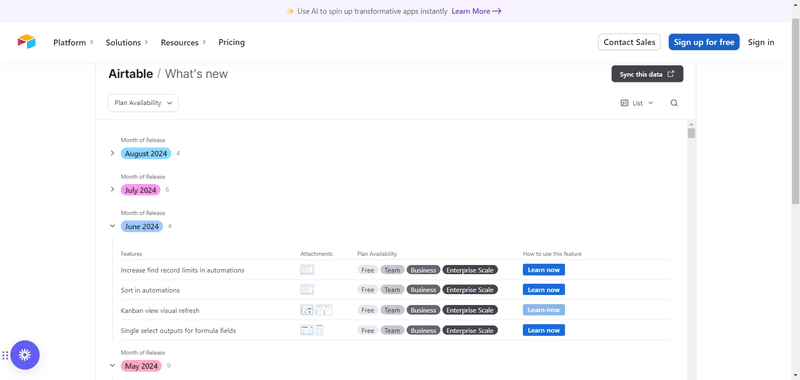Screen dimensions: 800x380
Task: Collapse the June 2024 group
Action: pos(112,226)
